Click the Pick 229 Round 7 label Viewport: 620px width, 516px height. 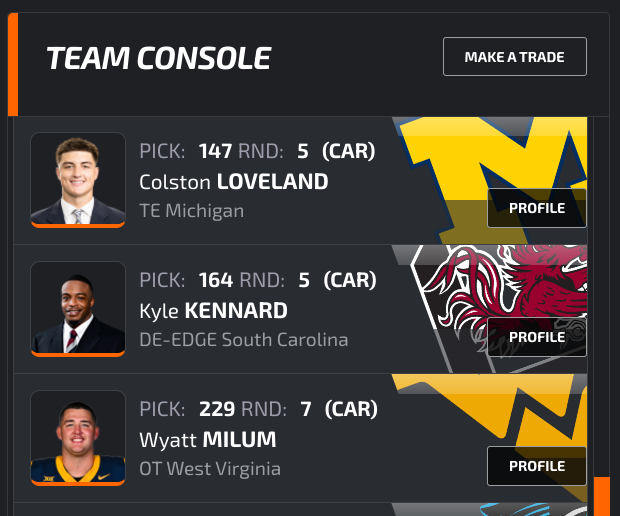pyautogui.click(x=257, y=409)
